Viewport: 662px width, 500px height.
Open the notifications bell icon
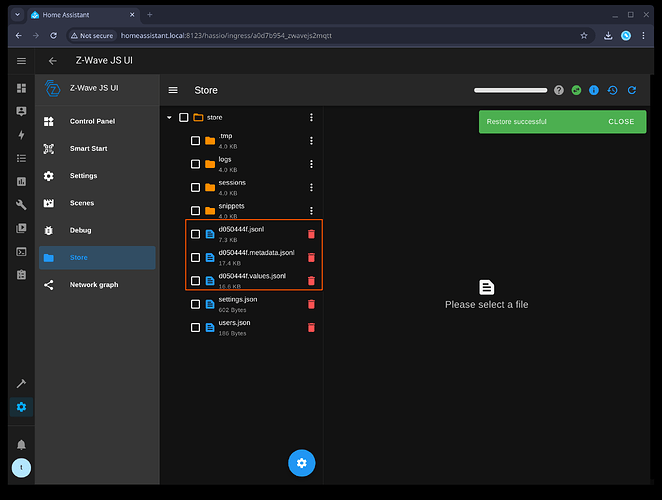tap(21, 445)
